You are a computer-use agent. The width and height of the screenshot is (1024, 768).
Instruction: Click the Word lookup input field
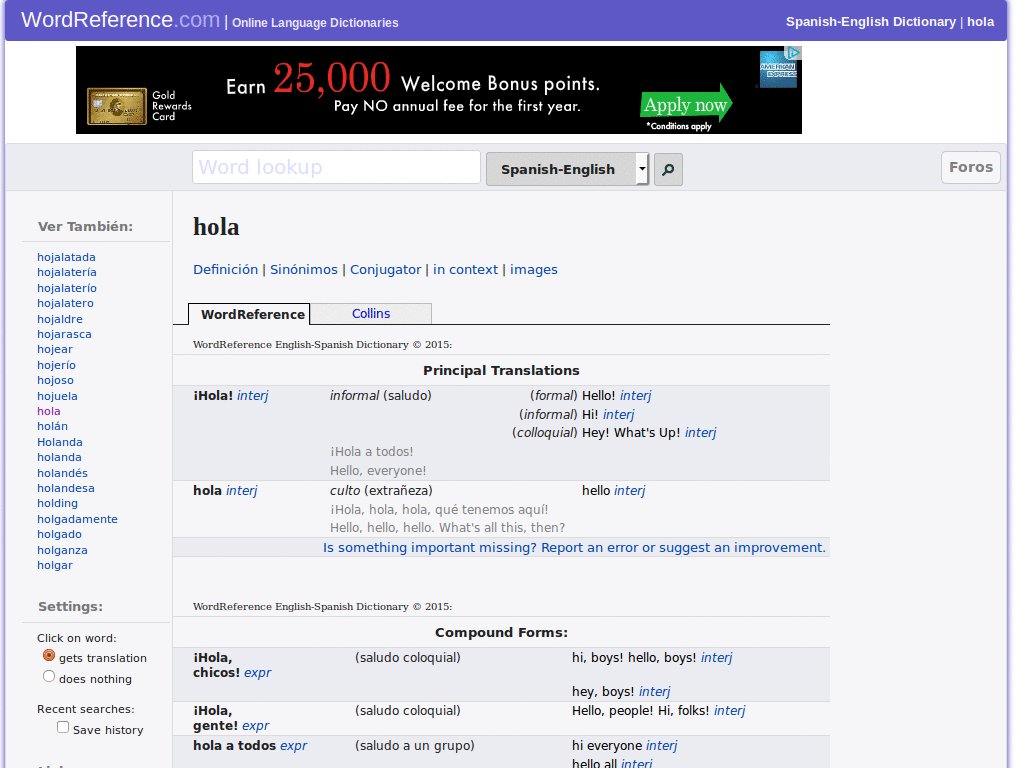tap(336, 167)
